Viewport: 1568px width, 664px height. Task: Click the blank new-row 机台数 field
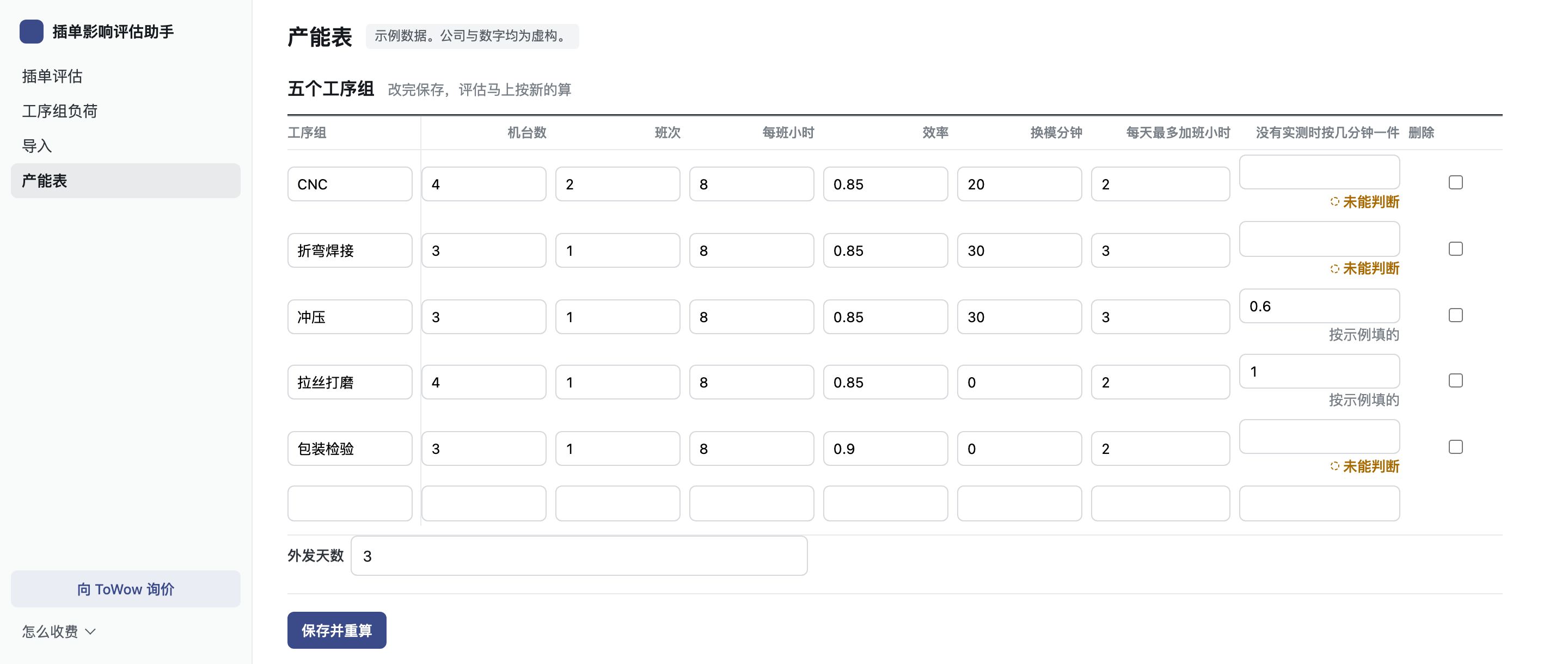pos(484,503)
